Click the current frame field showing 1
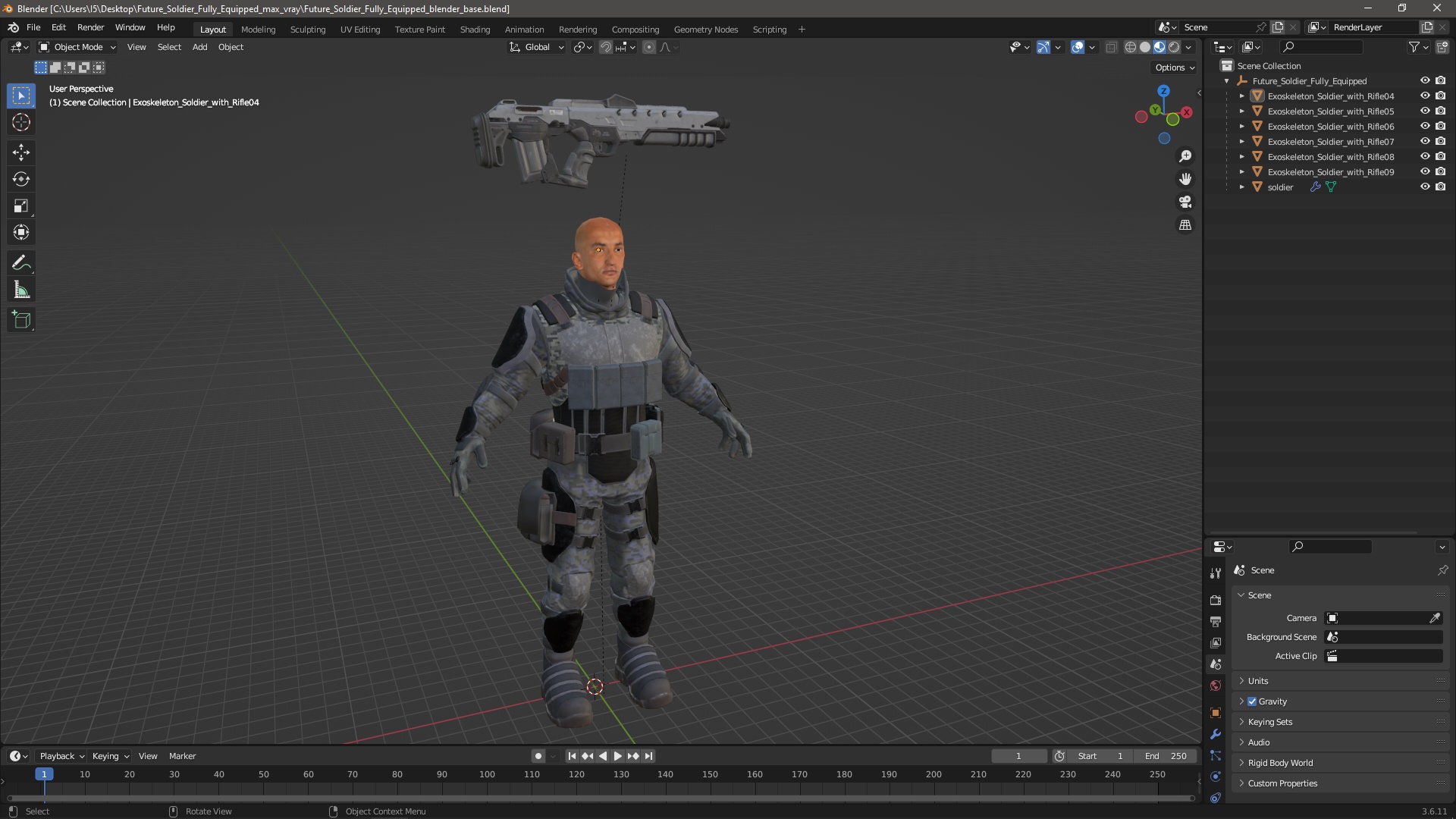Viewport: 1456px width, 819px height. pyautogui.click(x=1018, y=756)
